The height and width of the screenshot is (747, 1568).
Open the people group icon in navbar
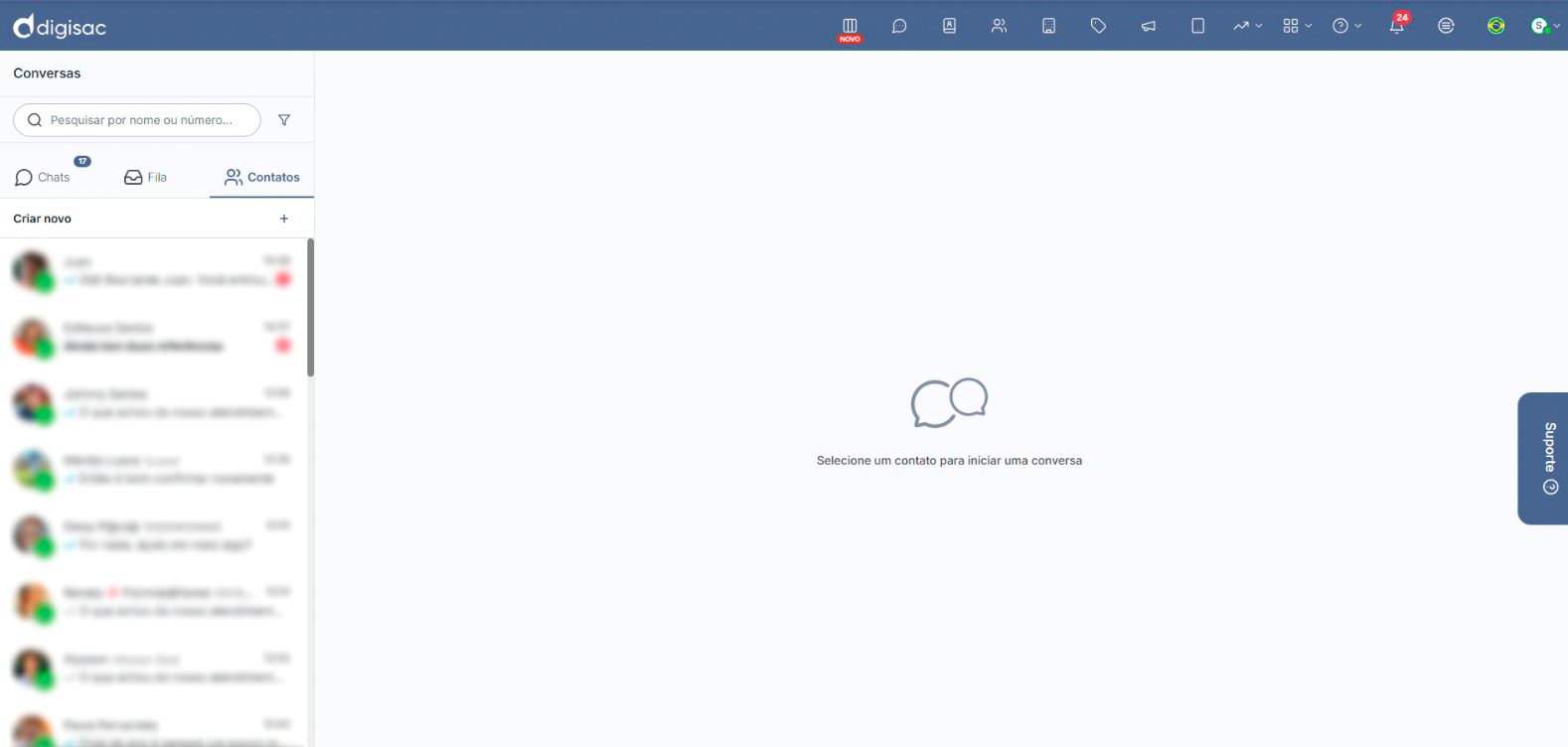point(999,26)
